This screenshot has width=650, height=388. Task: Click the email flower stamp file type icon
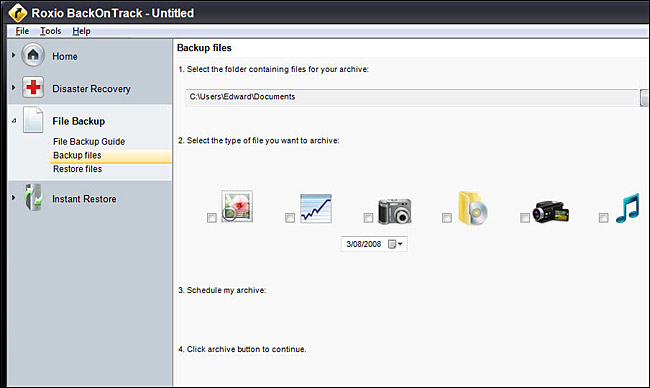point(237,206)
